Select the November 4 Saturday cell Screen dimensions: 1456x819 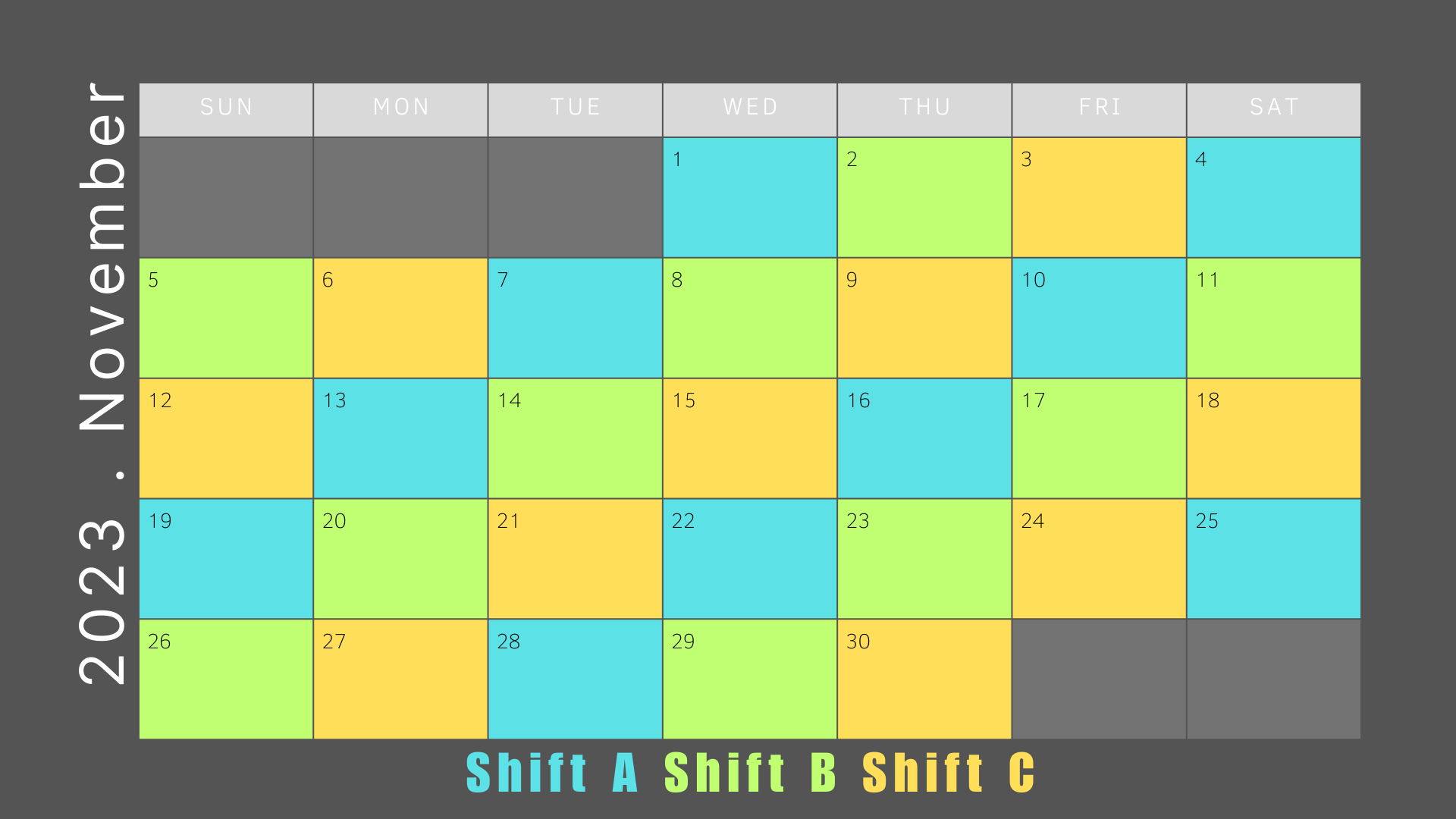[x=1274, y=197]
